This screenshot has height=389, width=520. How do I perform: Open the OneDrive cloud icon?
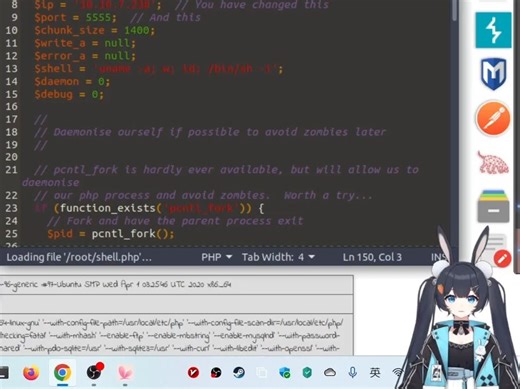pos(330,372)
